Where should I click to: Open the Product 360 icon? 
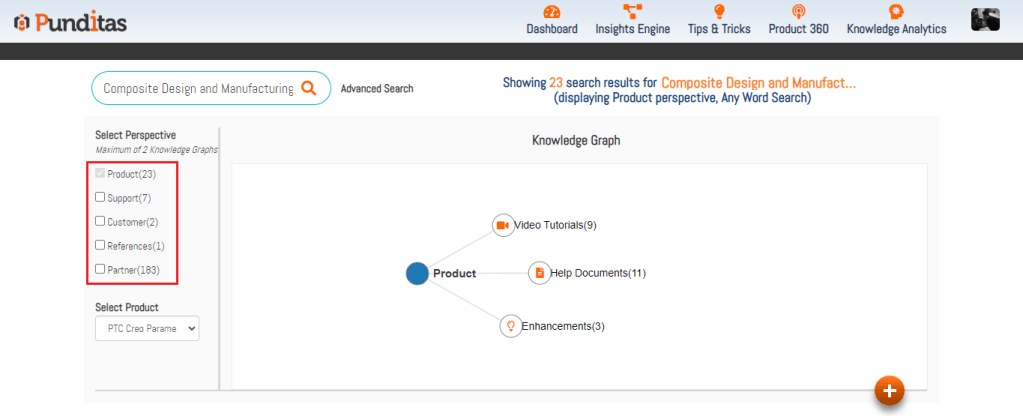coord(798,12)
